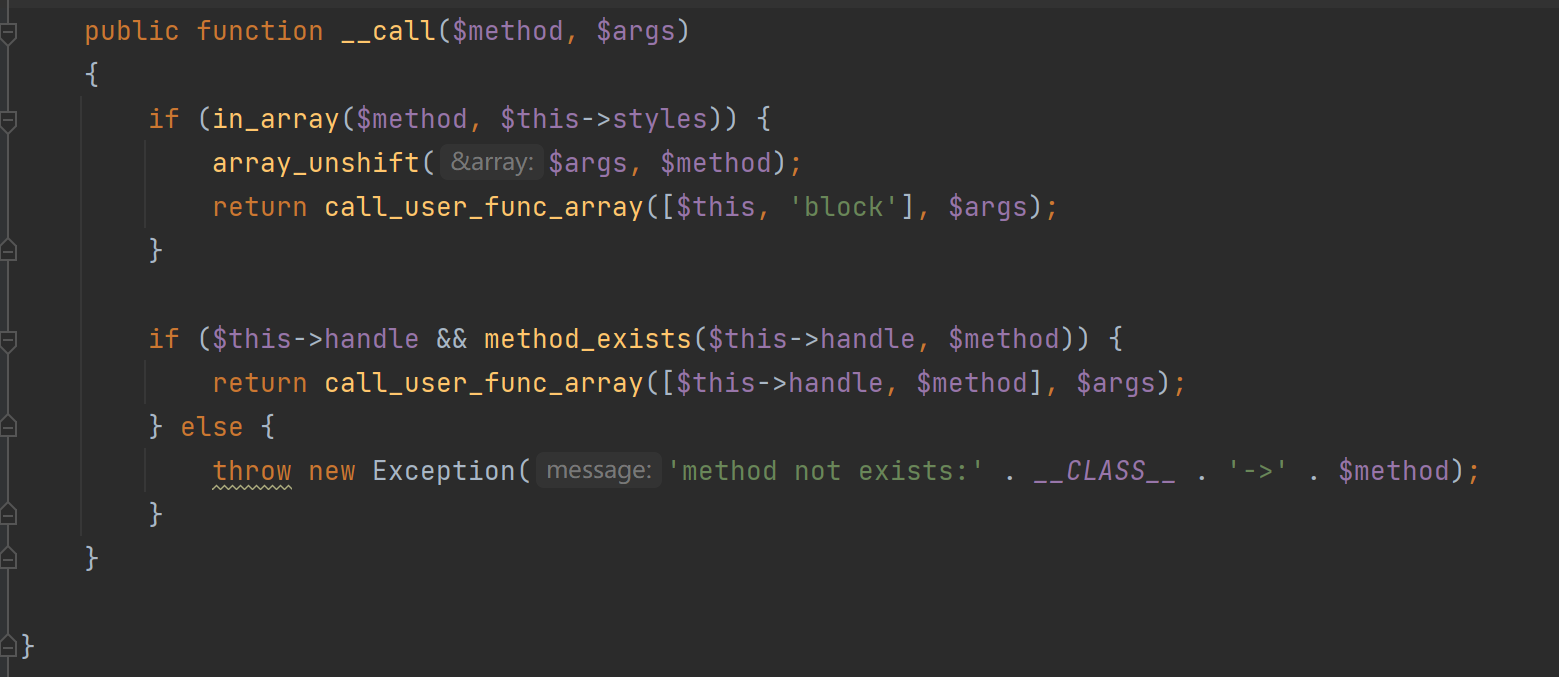This screenshot has width=1559, height=677.
Task: Click the array_unshift function call
Action: click(315, 163)
